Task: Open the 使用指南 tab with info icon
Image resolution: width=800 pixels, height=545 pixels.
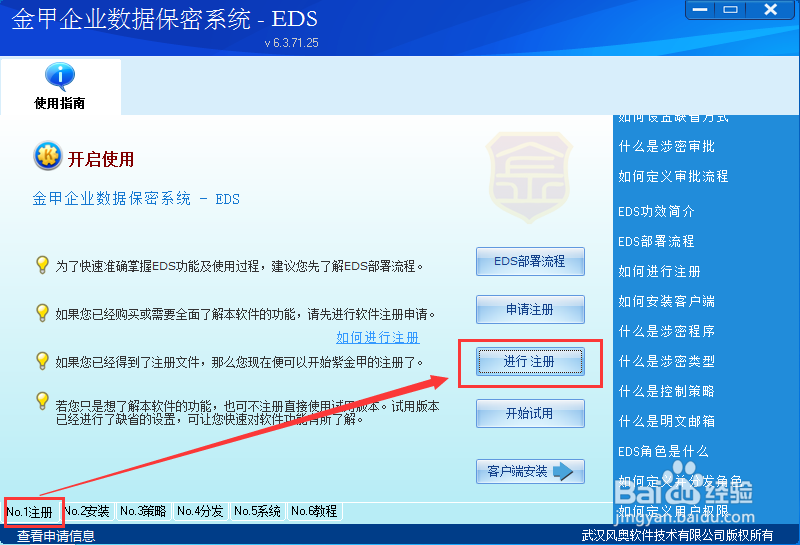Action: pyautogui.click(x=60, y=86)
